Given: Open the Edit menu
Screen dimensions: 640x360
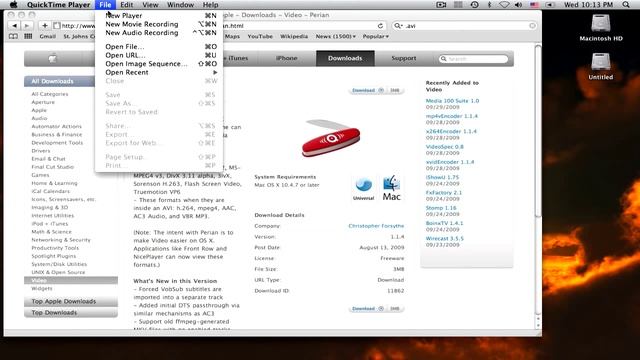Looking at the screenshot, I should point(127,4).
